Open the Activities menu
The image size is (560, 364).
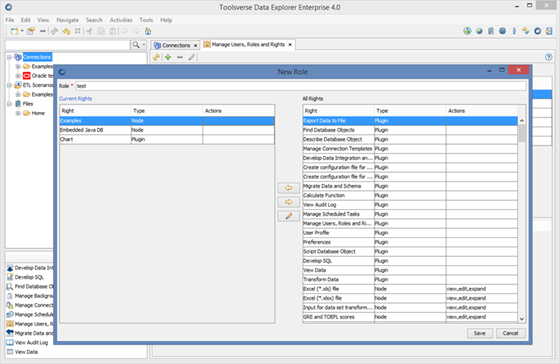click(x=121, y=20)
